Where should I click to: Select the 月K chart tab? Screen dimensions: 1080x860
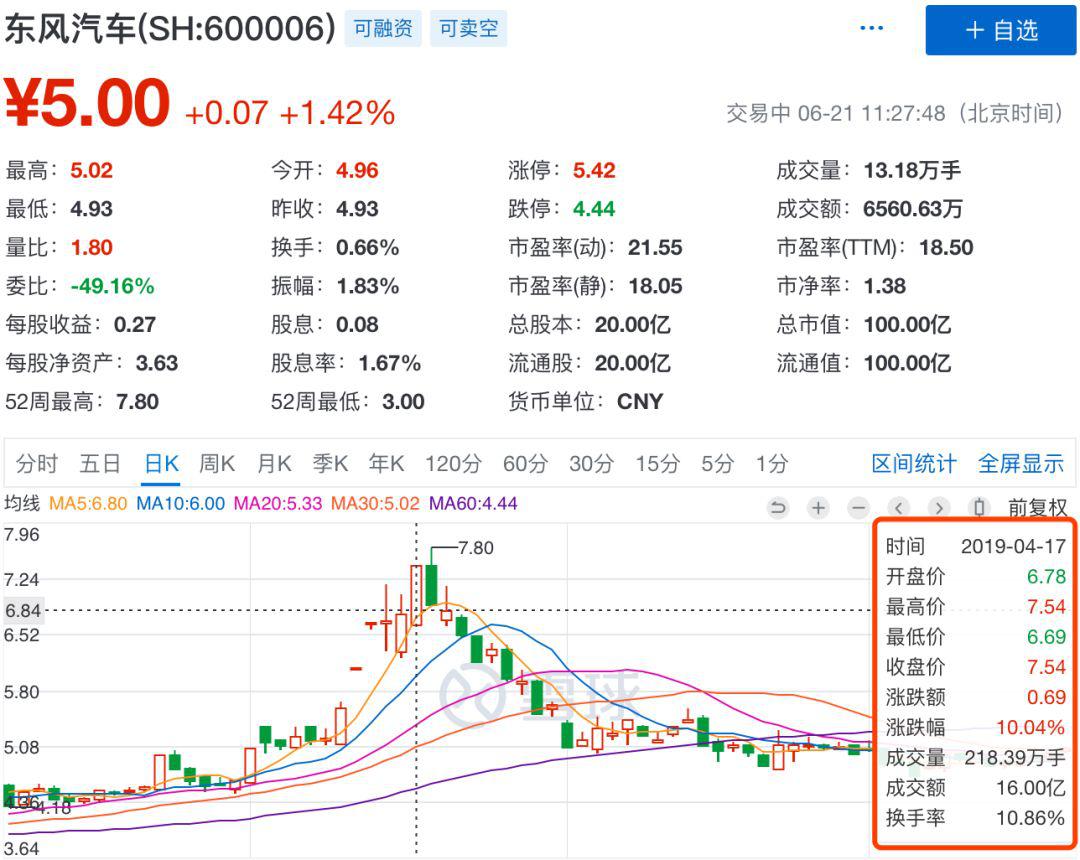tap(274, 463)
